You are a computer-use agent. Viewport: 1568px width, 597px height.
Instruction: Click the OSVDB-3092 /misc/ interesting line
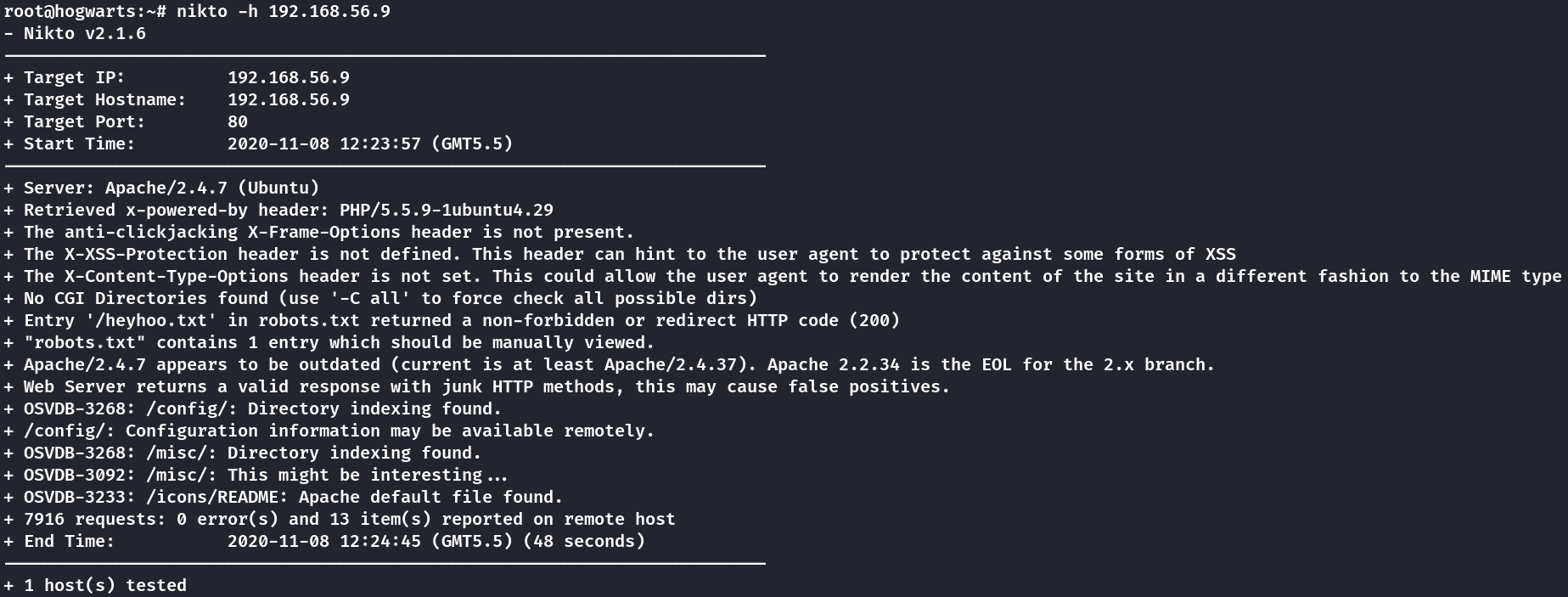[265, 475]
